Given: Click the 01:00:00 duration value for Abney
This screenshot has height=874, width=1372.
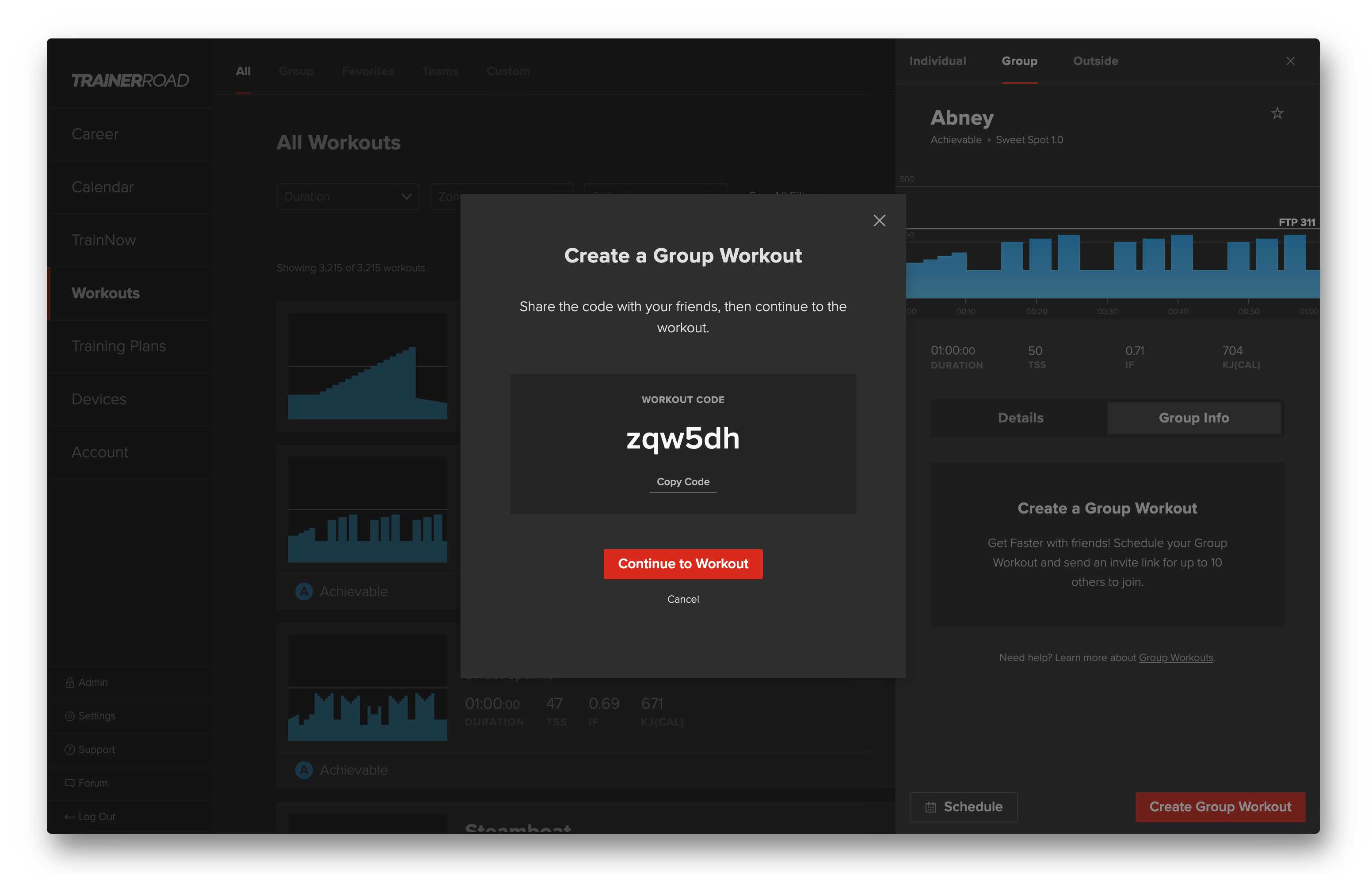Looking at the screenshot, I should (x=953, y=350).
